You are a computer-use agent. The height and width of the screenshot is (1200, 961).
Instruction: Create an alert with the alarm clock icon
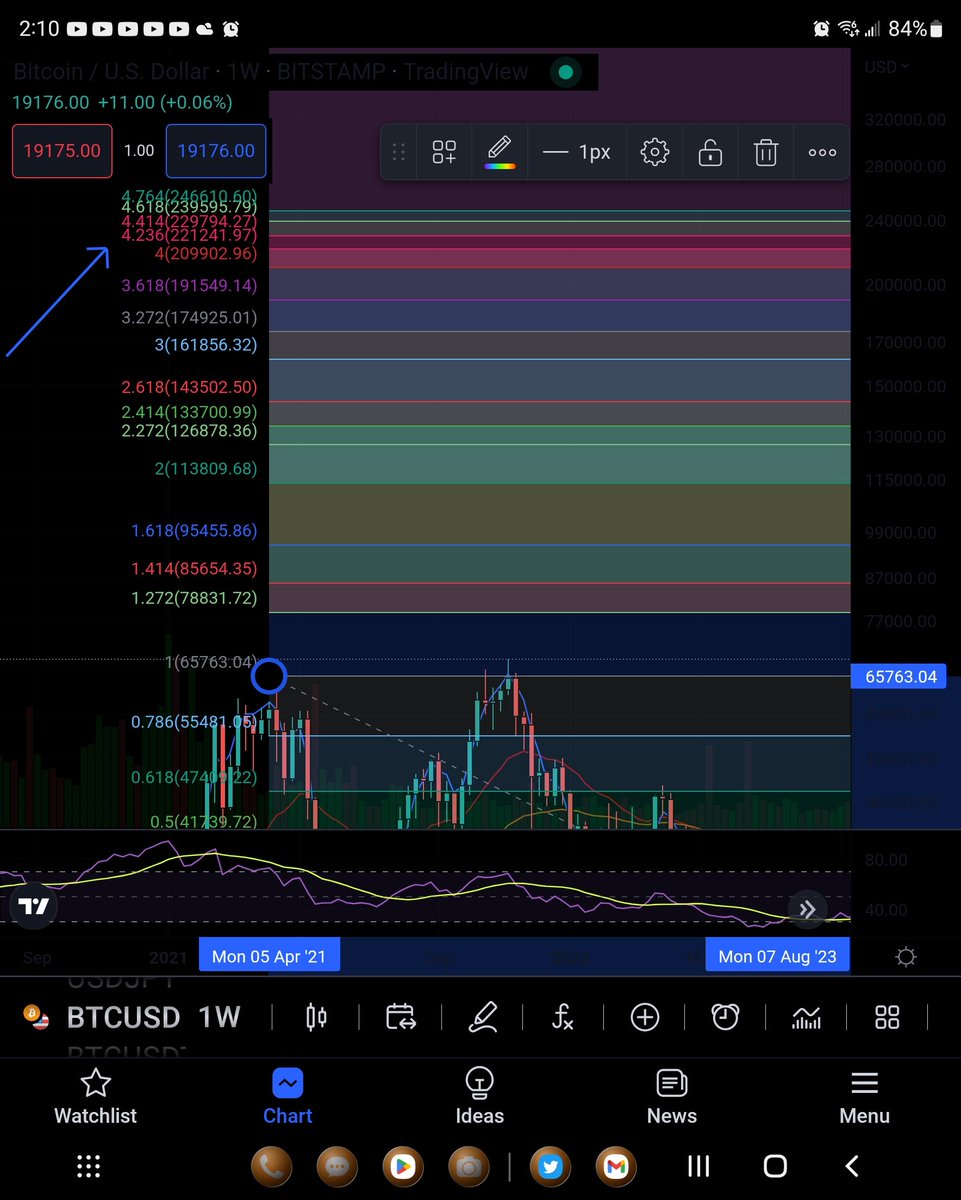[x=725, y=1018]
